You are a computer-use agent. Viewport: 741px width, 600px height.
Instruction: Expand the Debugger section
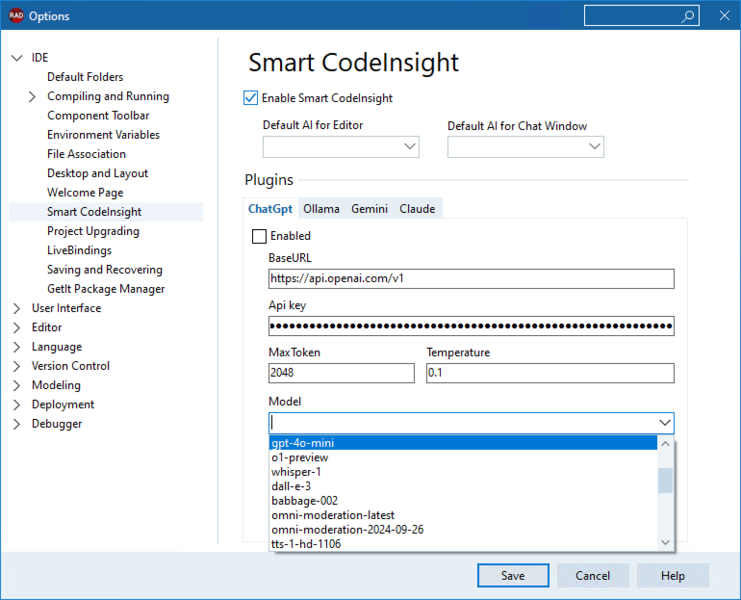tap(17, 424)
